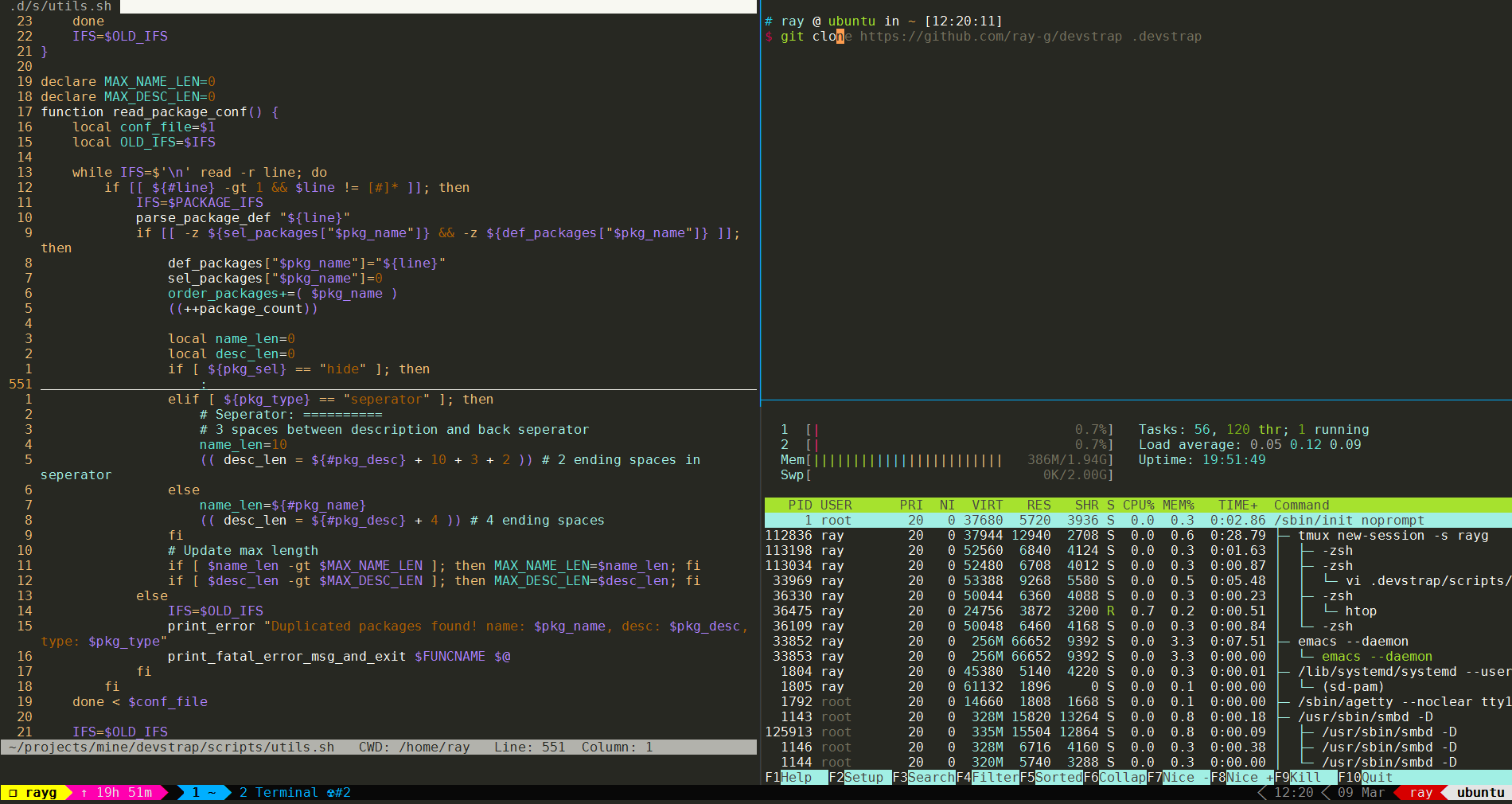This screenshot has height=804, width=1512.
Task: Open htop Setup with the F2 label
Action: 859,778
